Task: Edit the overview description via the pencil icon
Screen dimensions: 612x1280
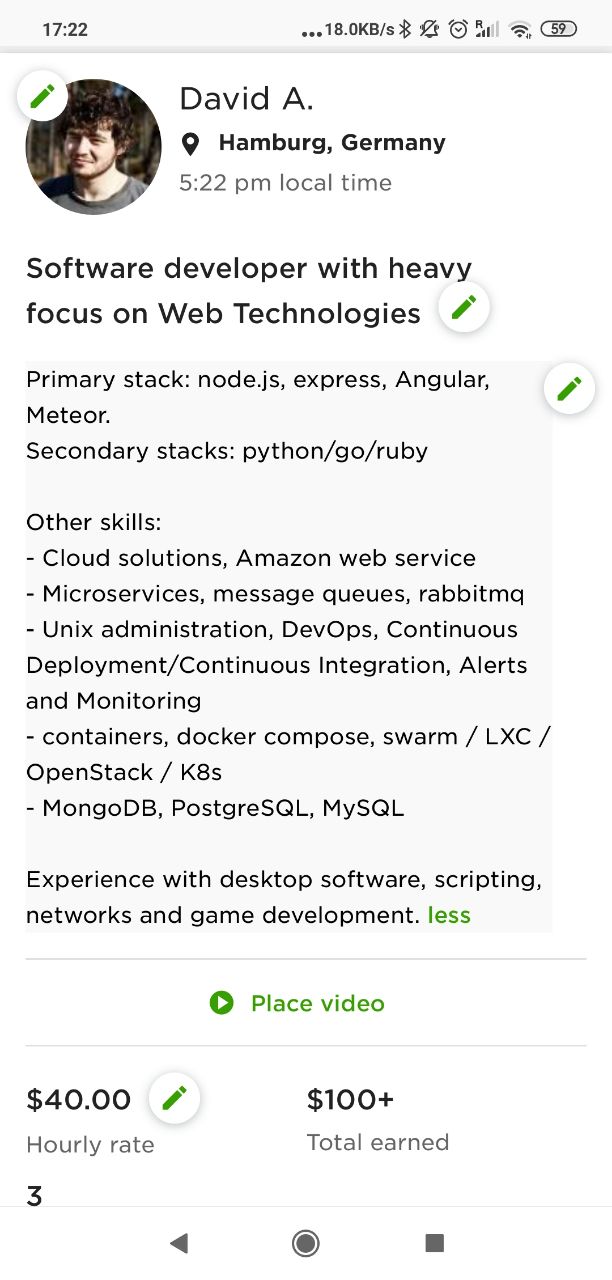Action: pyautogui.click(x=569, y=388)
